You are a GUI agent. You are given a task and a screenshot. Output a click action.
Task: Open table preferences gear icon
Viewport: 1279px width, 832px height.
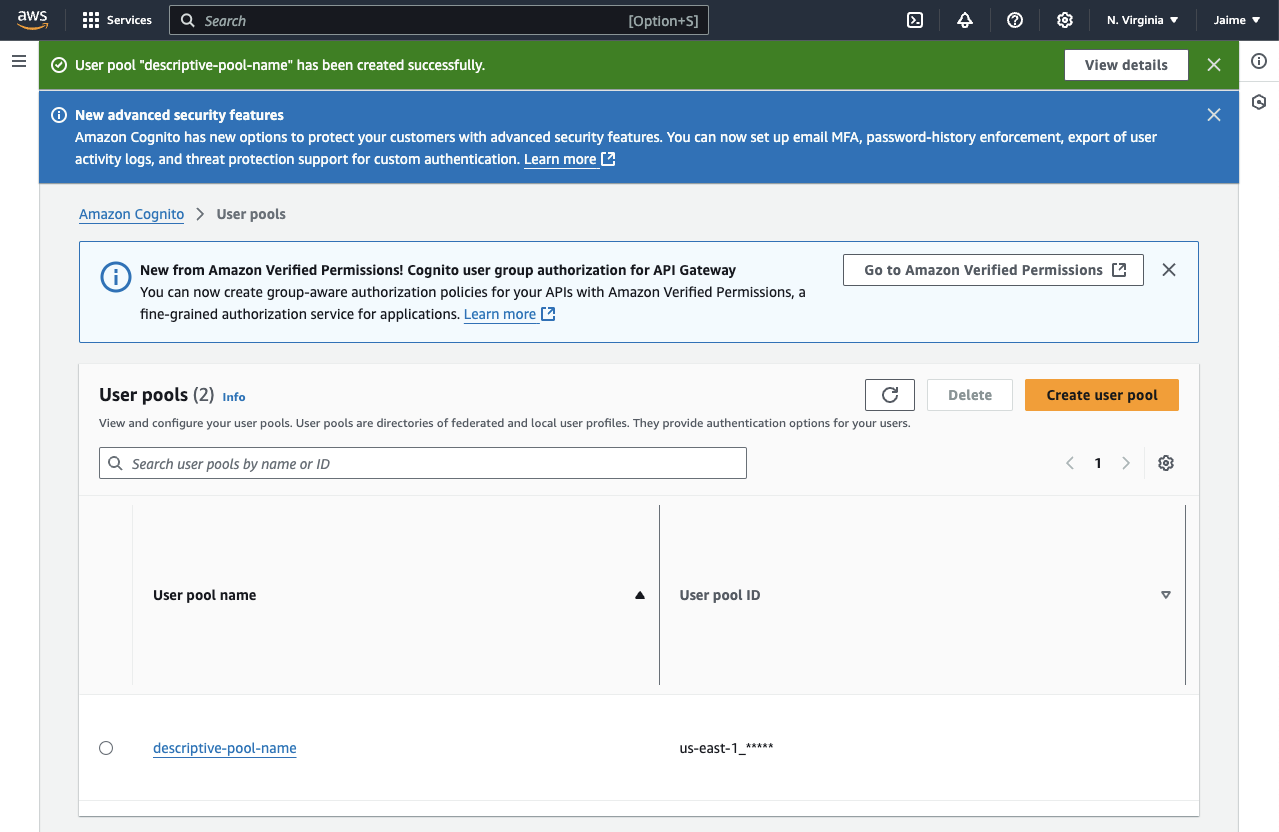pos(1165,463)
